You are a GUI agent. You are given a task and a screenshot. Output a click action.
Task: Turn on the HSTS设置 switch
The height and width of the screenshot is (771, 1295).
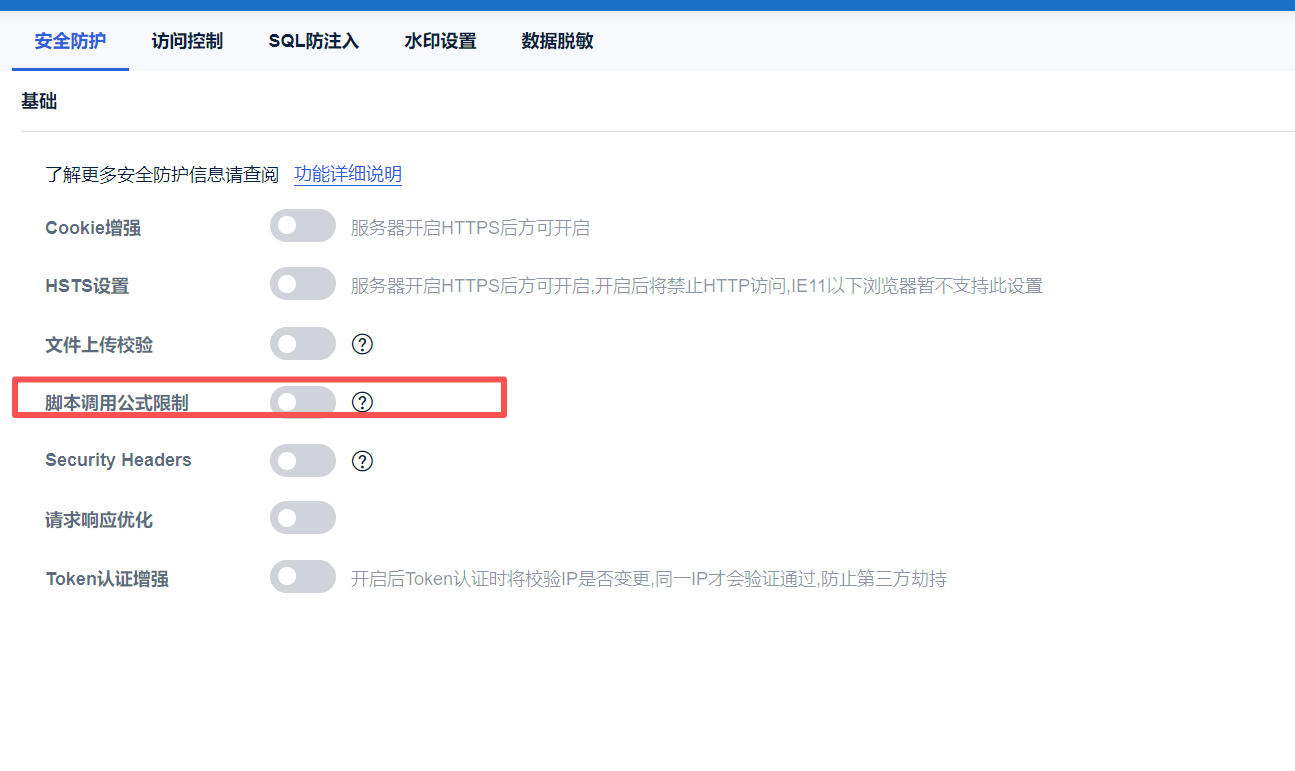pos(302,285)
